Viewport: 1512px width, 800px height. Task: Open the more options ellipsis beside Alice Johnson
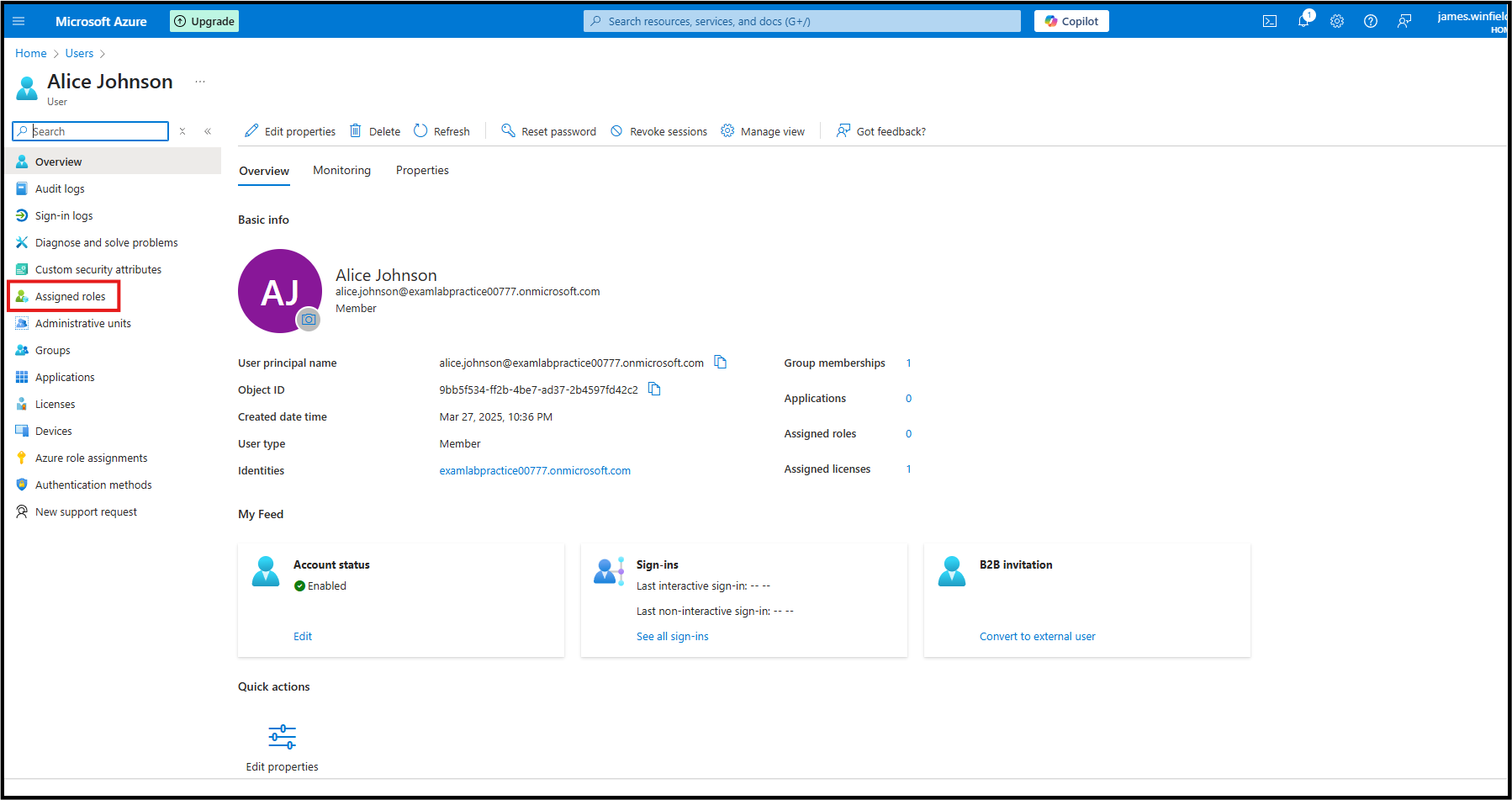(200, 82)
